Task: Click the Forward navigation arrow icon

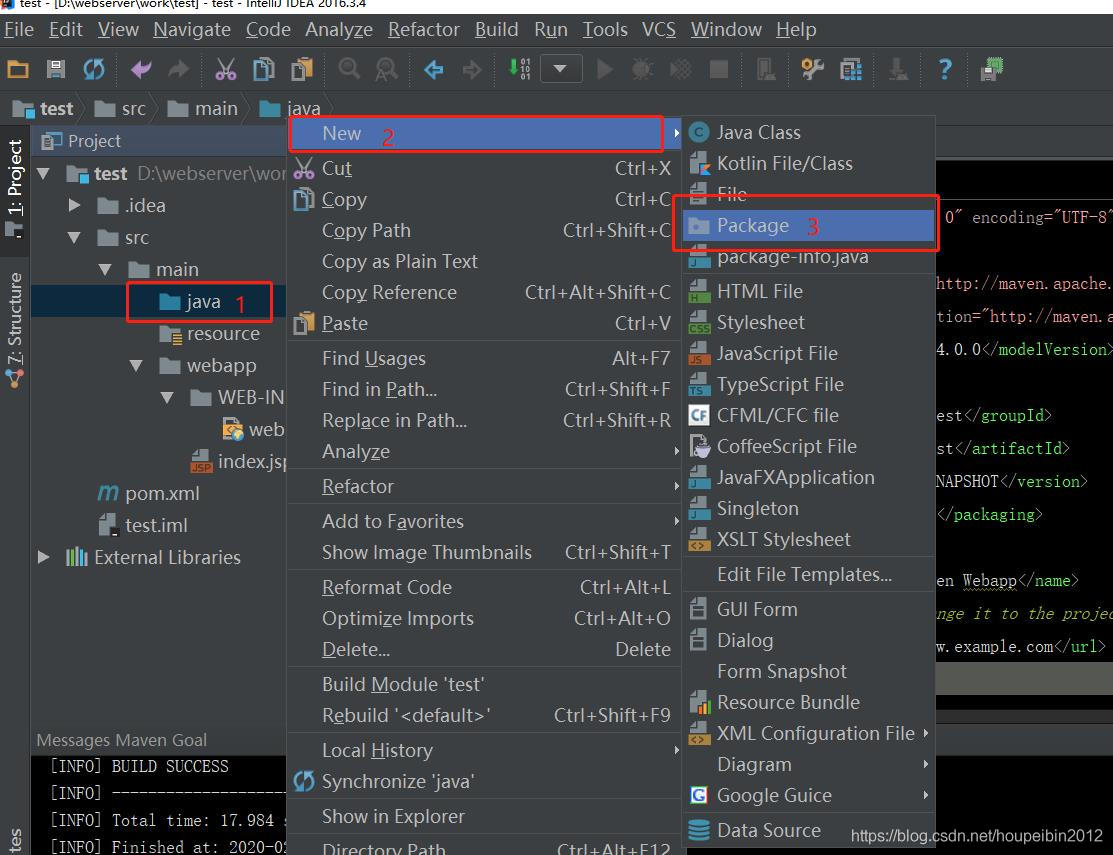Action: [x=471, y=69]
